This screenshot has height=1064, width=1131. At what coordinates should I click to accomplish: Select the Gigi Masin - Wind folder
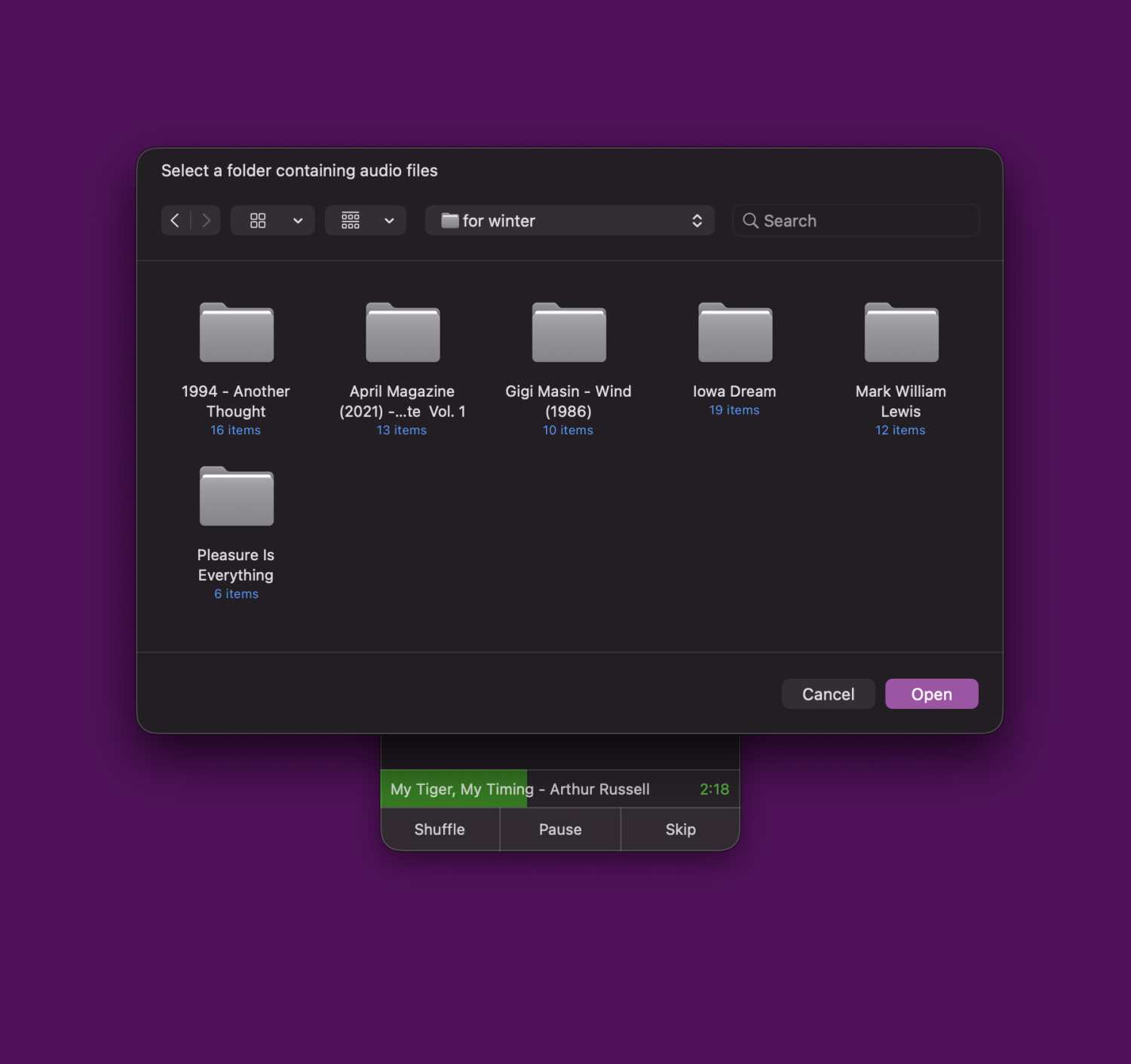[569, 333]
